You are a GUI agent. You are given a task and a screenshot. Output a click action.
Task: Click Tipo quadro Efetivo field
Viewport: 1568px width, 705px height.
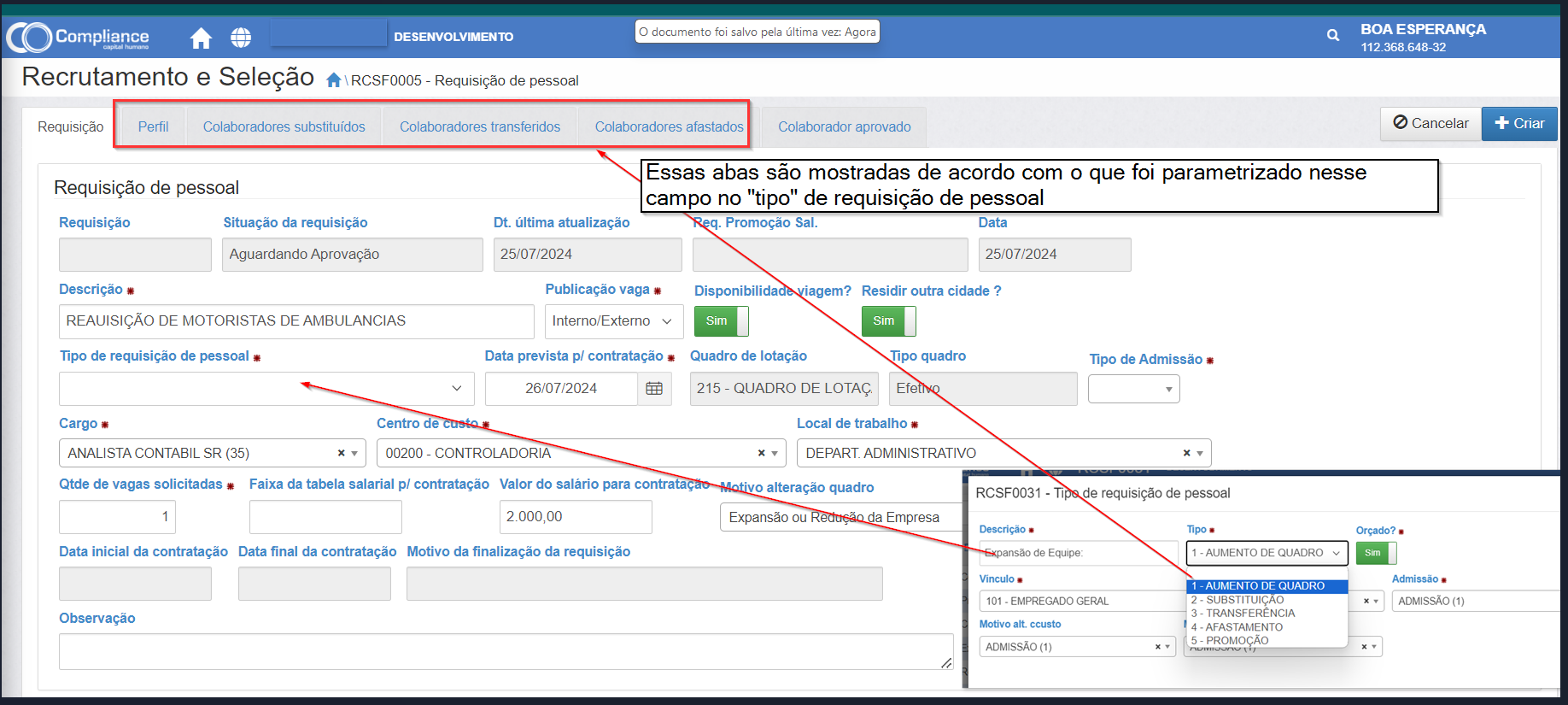click(983, 389)
